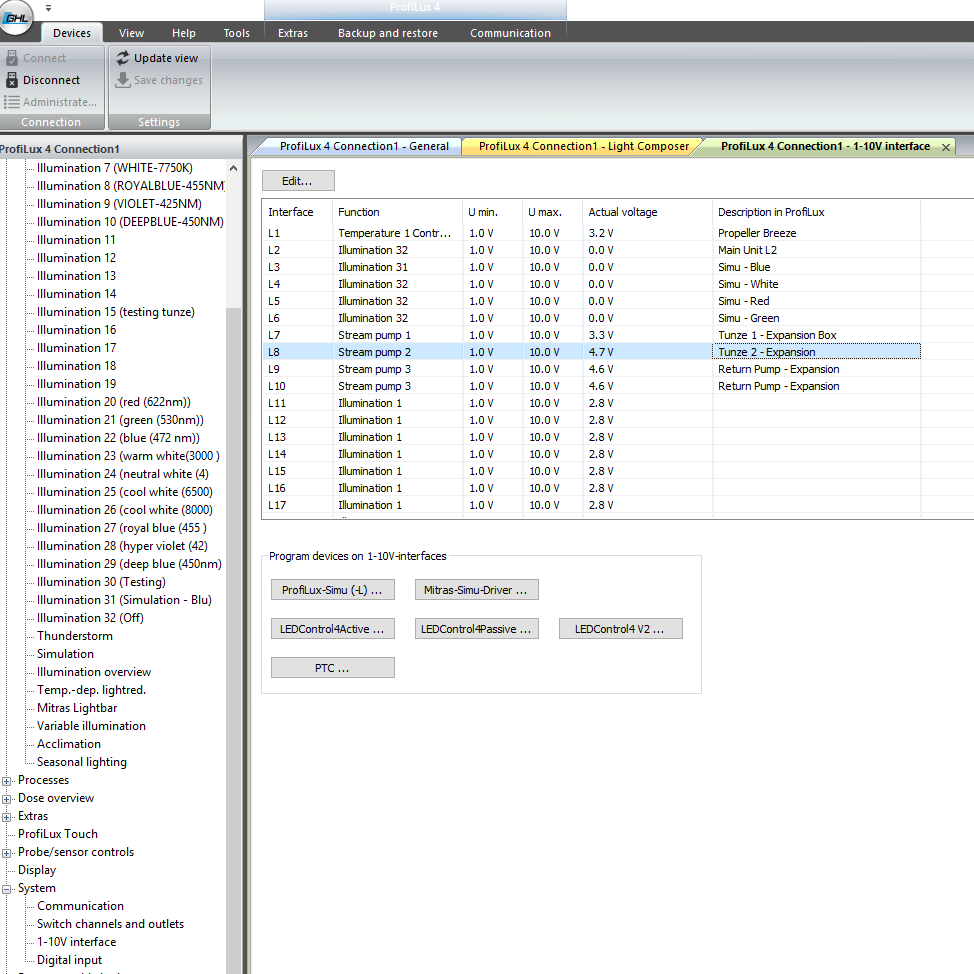Screen dimensions: 974x974
Task: Collapse the System tree node
Action: click(7, 889)
